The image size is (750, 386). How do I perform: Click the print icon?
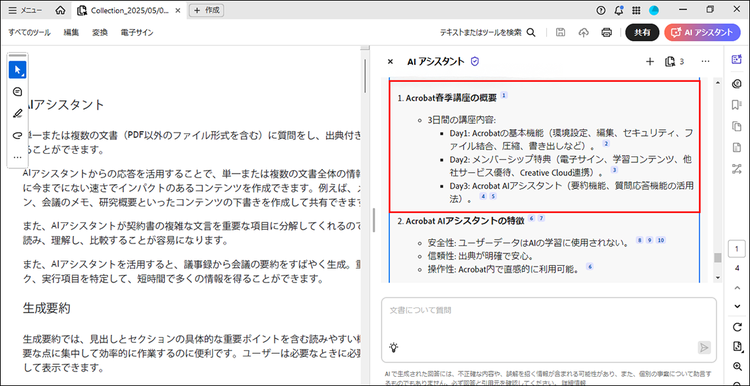[x=607, y=33]
